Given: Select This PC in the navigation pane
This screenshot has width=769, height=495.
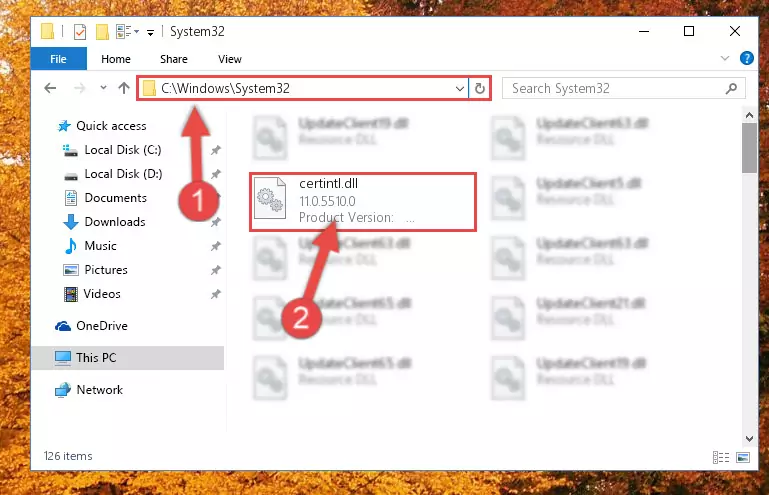Looking at the screenshot, I should [128, 358].
